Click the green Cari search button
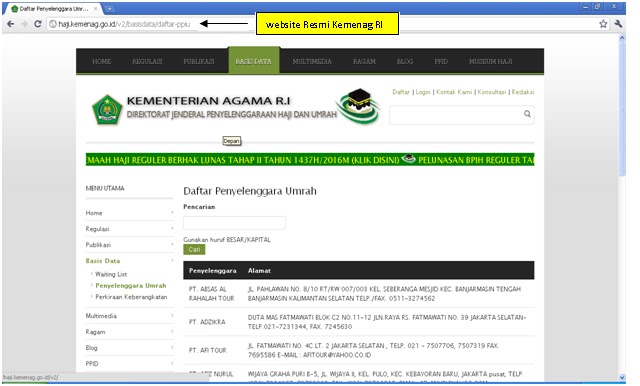The height and width of the screenshot is (386, 640). tap(194, 250)
